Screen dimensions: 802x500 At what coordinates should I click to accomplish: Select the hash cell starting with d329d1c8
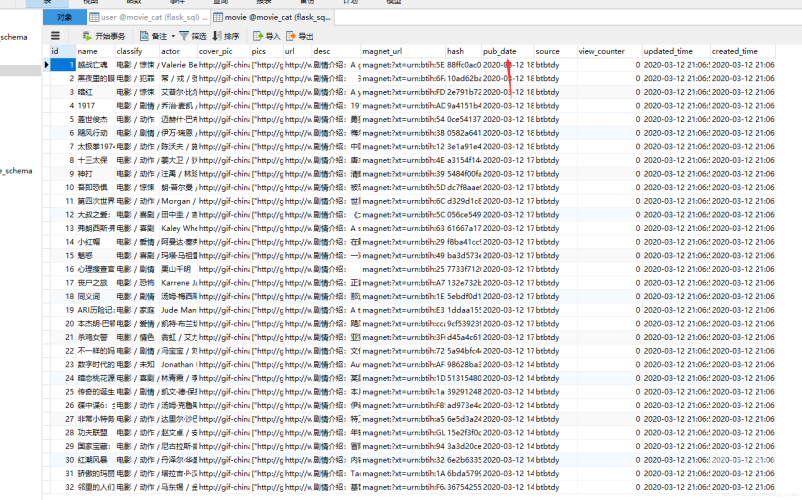tap(463, 201)
